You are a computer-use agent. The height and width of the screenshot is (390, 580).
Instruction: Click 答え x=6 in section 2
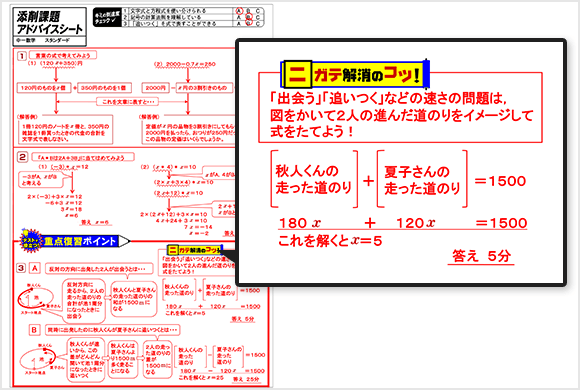[x=95, y=222]
